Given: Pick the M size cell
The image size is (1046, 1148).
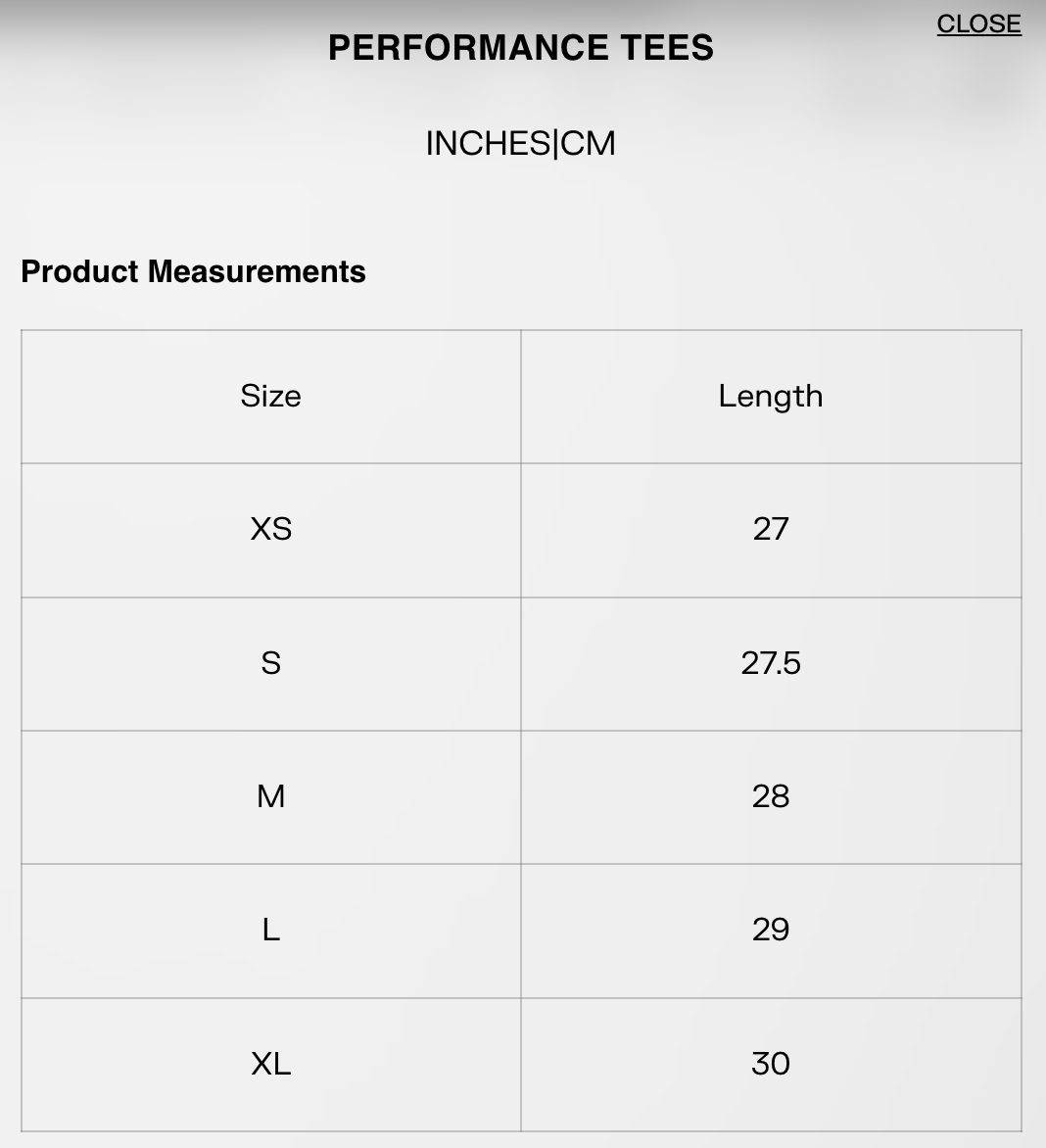Looking at the screenshot, I should pyautogui.click(x=270, y=796).
